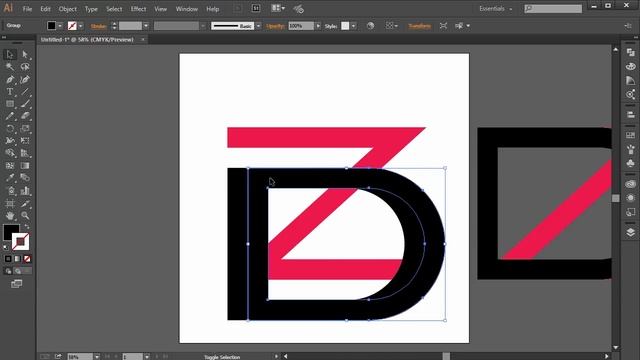The image size is (640, 360).
Task: Select the Direct Selection tool
Action: click(x=25, y=54)
